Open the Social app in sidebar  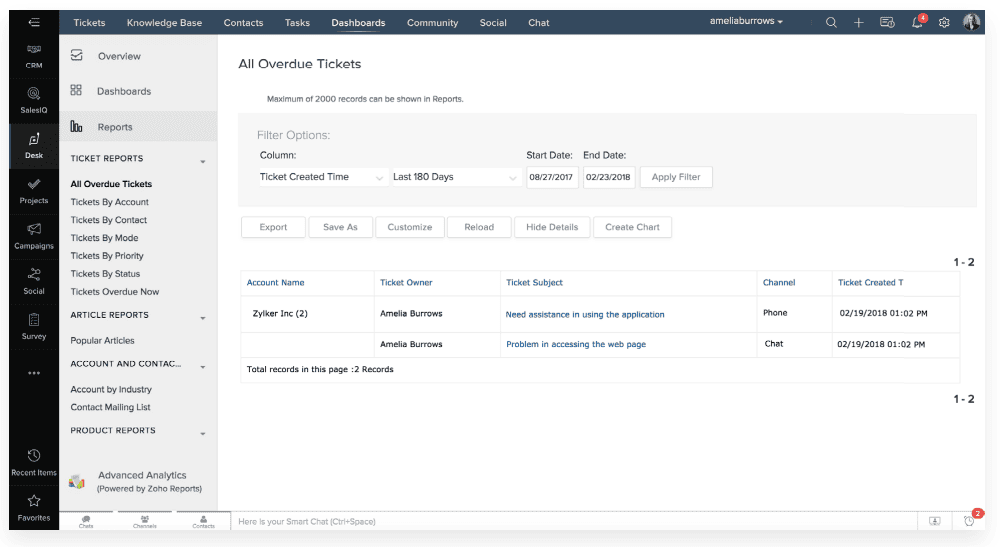tap(34, 282)
